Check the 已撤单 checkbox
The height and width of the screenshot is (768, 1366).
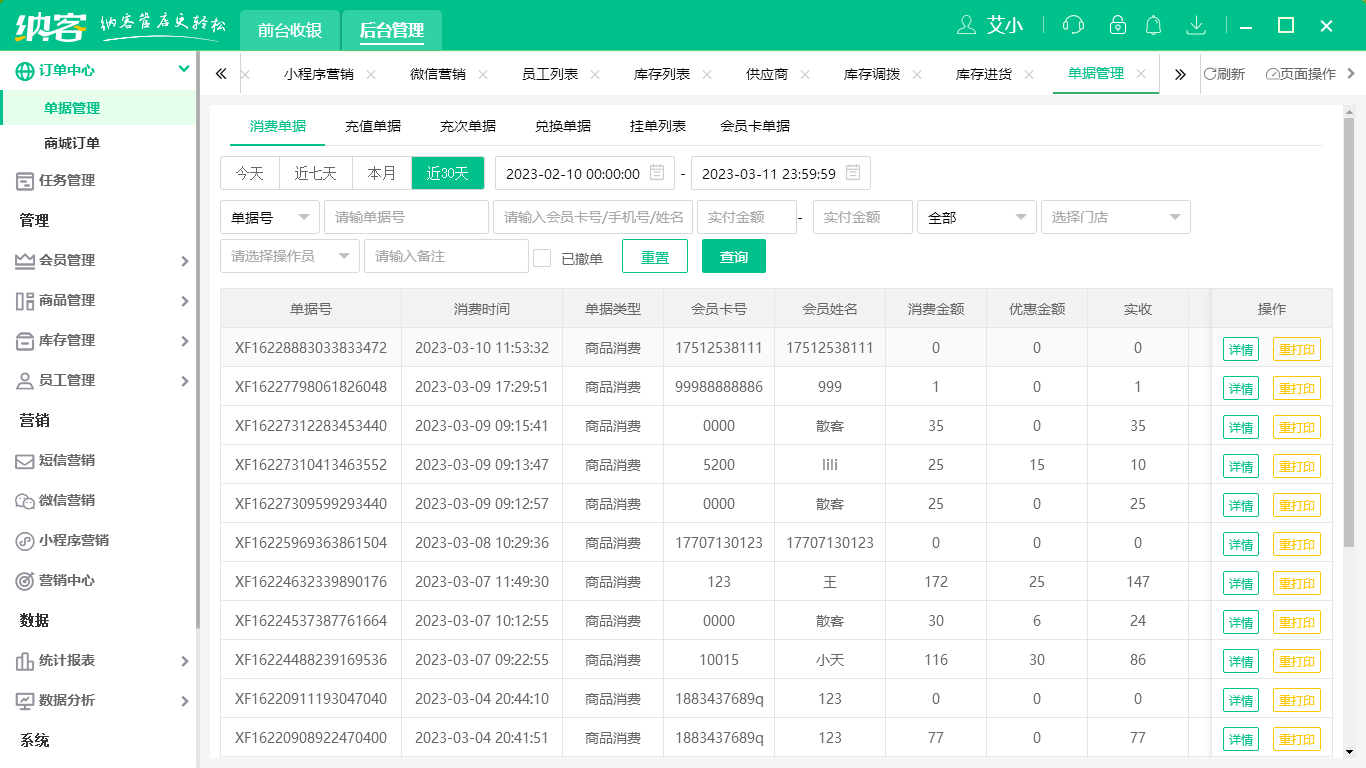click(542, 258)
